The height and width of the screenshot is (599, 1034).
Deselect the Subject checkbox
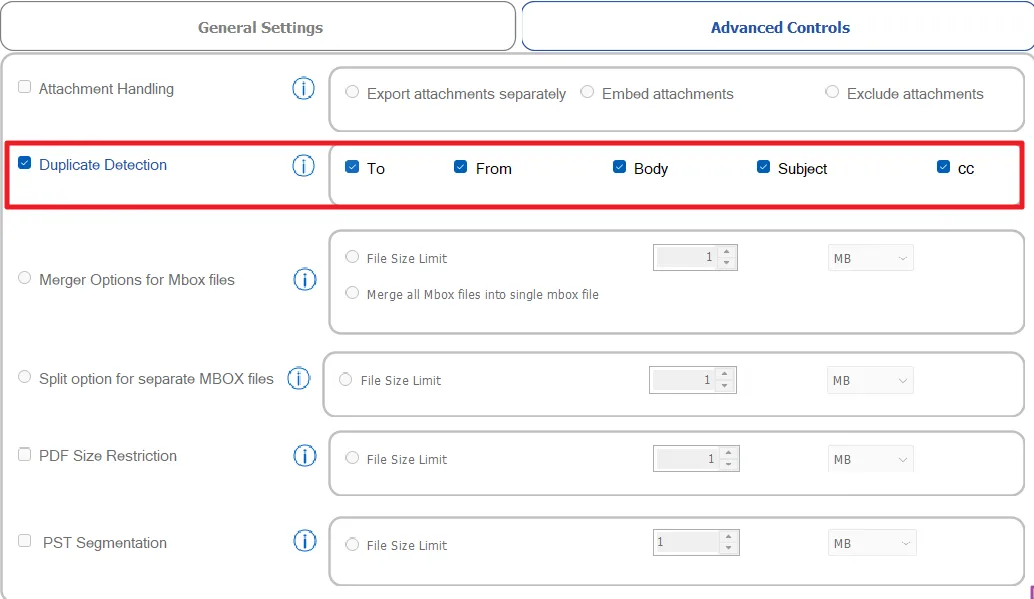coord(764,167)
